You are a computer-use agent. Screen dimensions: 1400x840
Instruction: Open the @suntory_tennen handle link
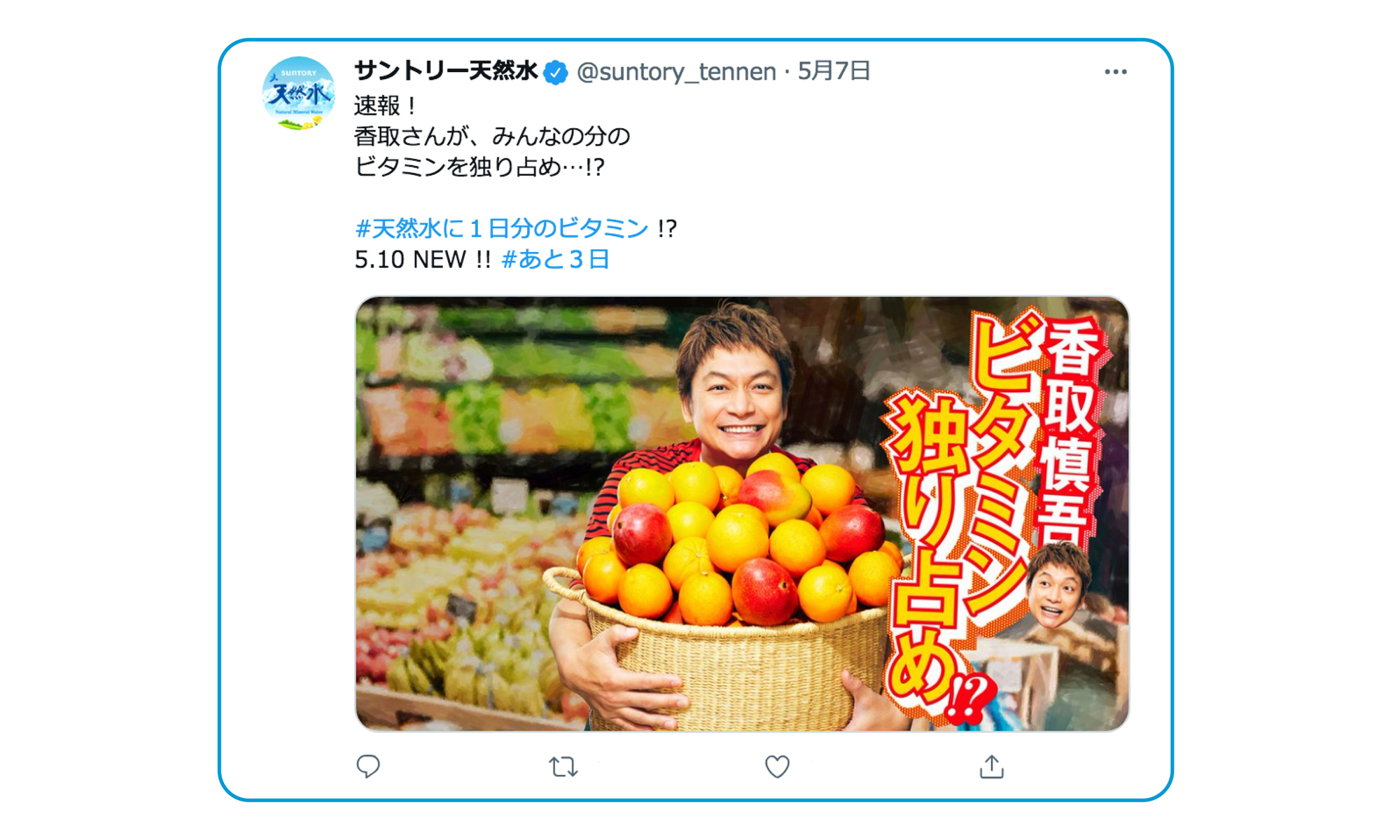[x=676, y=71]
